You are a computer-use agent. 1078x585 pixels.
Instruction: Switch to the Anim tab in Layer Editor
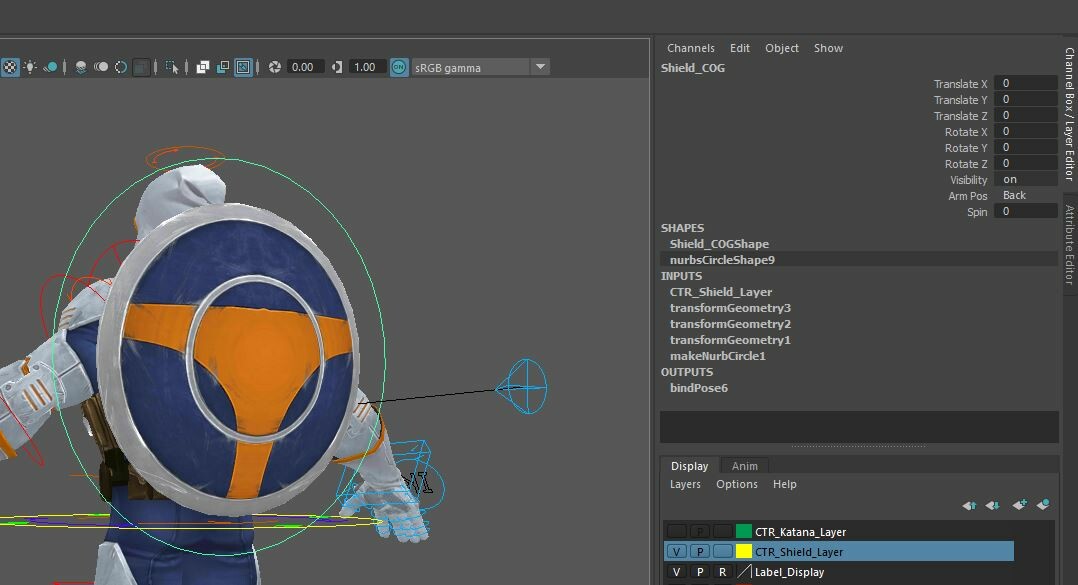[744, 464]
